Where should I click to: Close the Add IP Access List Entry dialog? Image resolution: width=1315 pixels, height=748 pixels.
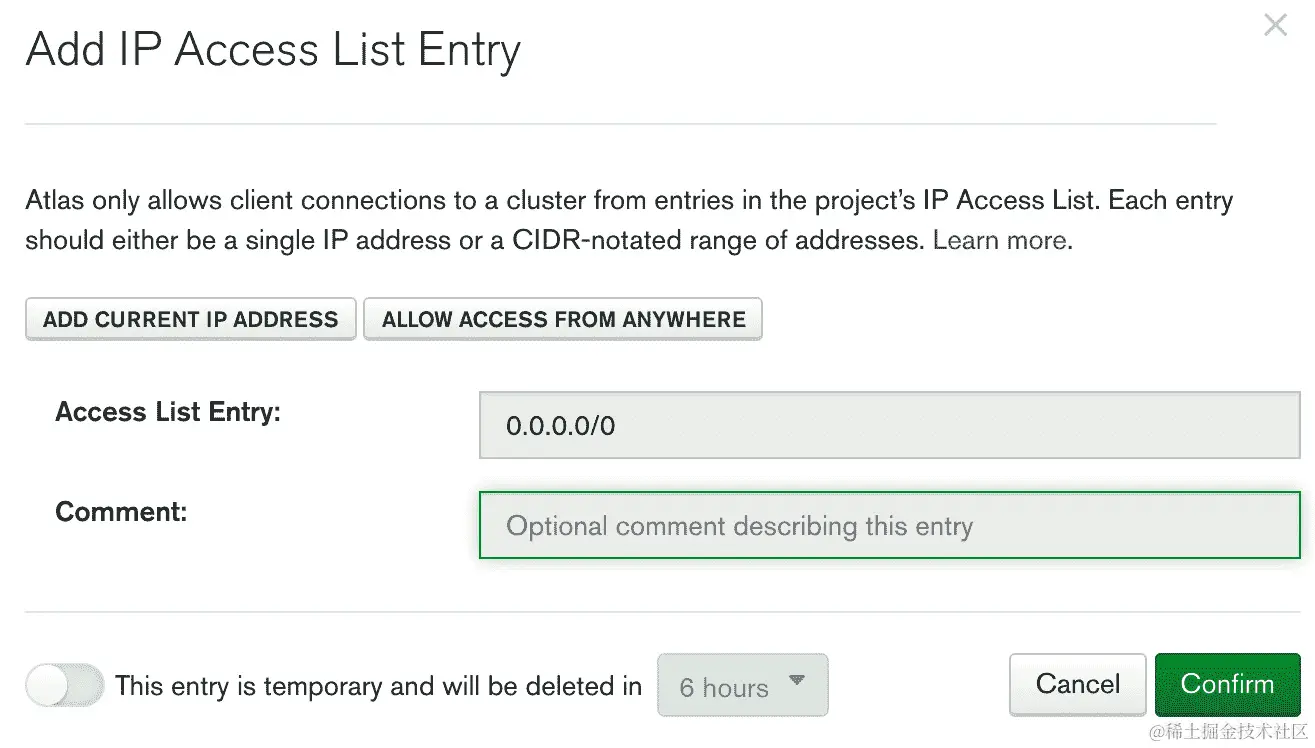[x=1275, y=25]
